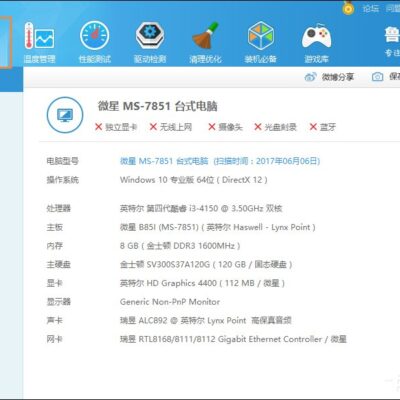Click the i3-4150 @ 3.50GHz processor value
This screenshot has height=400, width=400.
point(201,209)
